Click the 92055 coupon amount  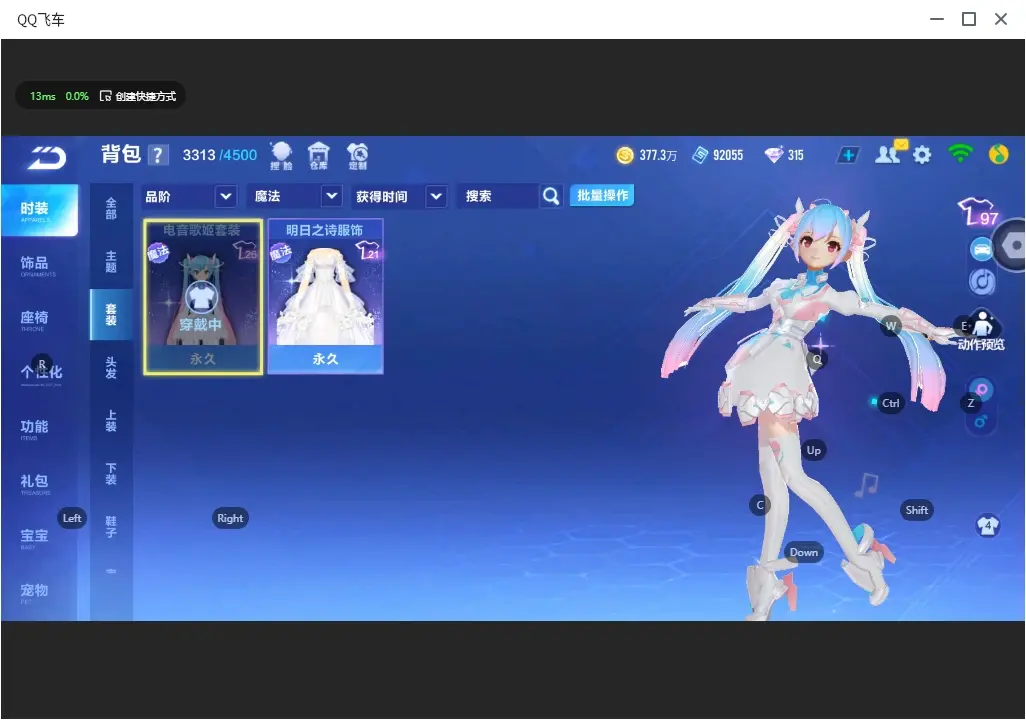click(728, 155)
